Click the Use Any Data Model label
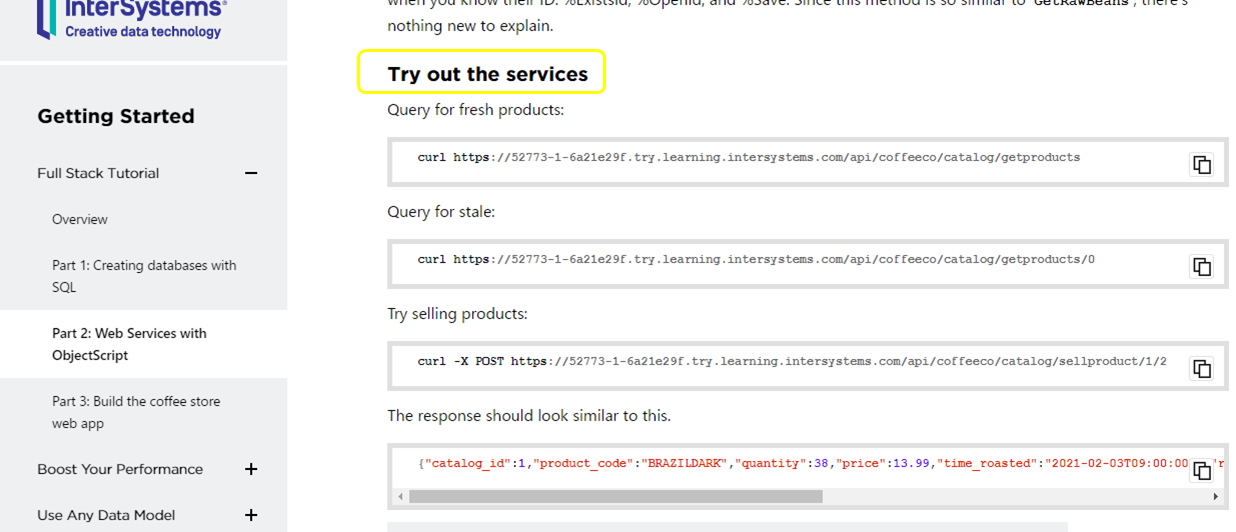Viewport: 1236px width, 532px height. click(x=106, y=515)
